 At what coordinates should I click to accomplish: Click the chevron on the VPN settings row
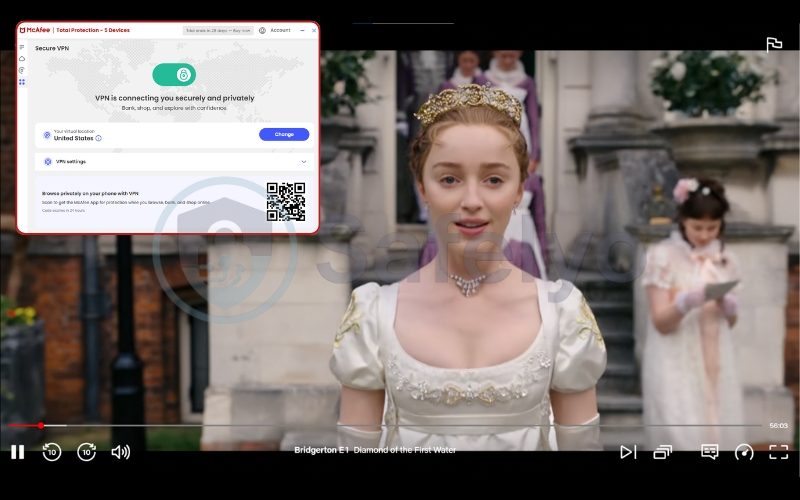pos(304,162)
